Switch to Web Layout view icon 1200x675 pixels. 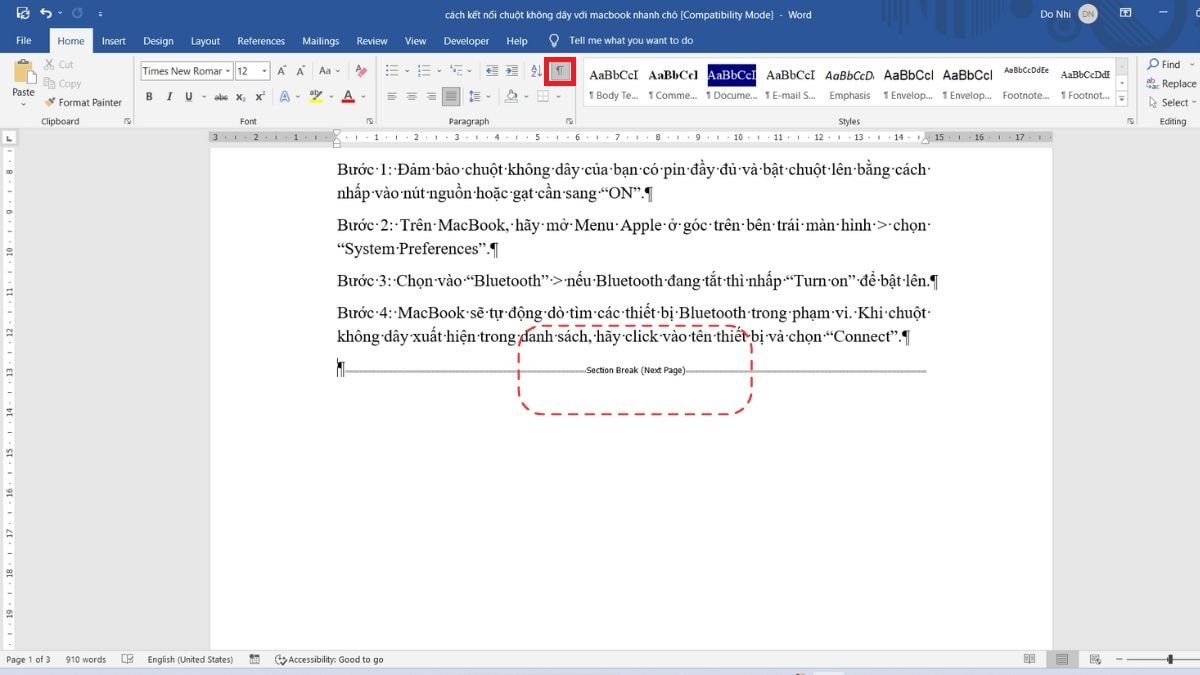pos(1095,660)
